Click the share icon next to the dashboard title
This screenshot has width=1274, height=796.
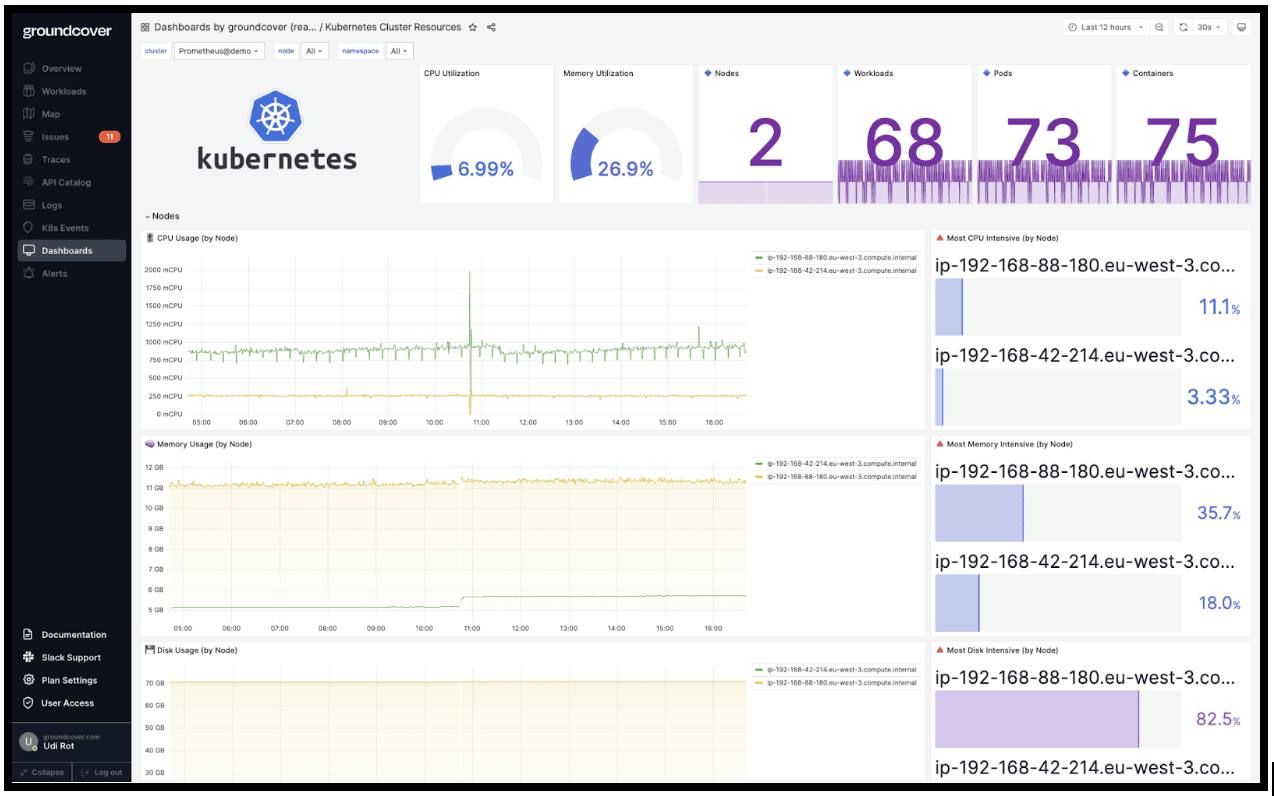pos(490,27)
